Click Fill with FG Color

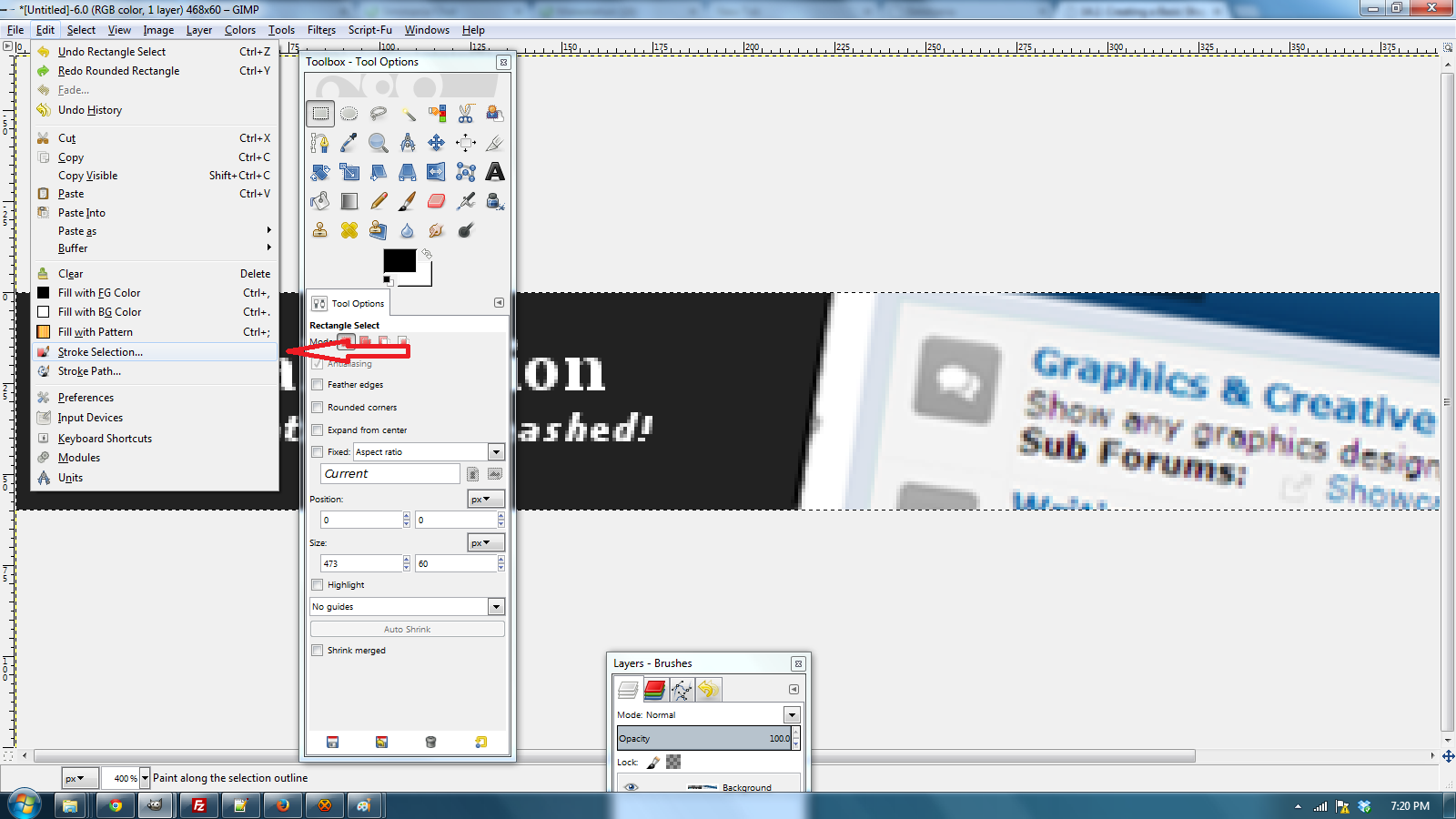pos(156,293)
